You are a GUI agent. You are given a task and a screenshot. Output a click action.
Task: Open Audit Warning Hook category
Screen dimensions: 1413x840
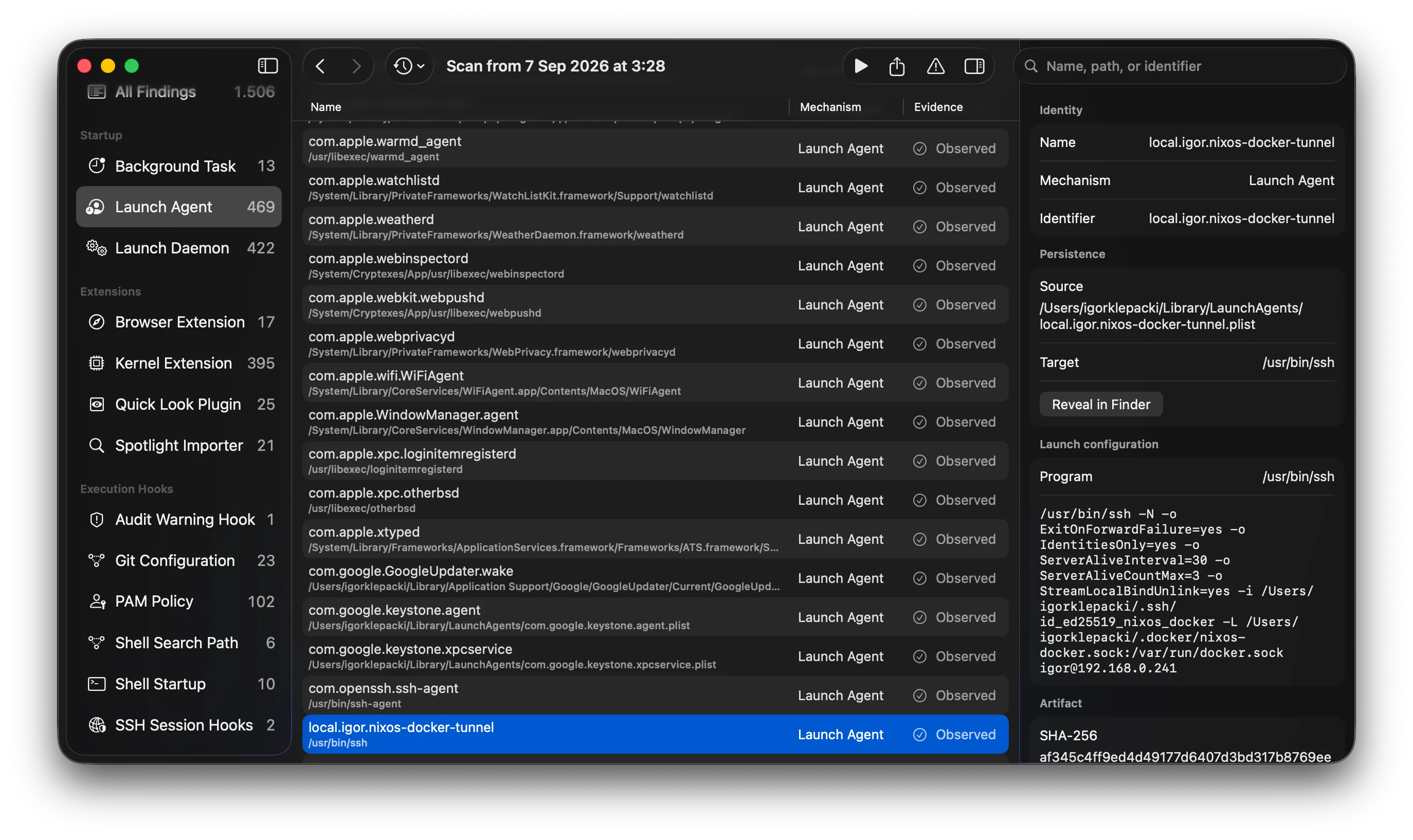[179, 519]
